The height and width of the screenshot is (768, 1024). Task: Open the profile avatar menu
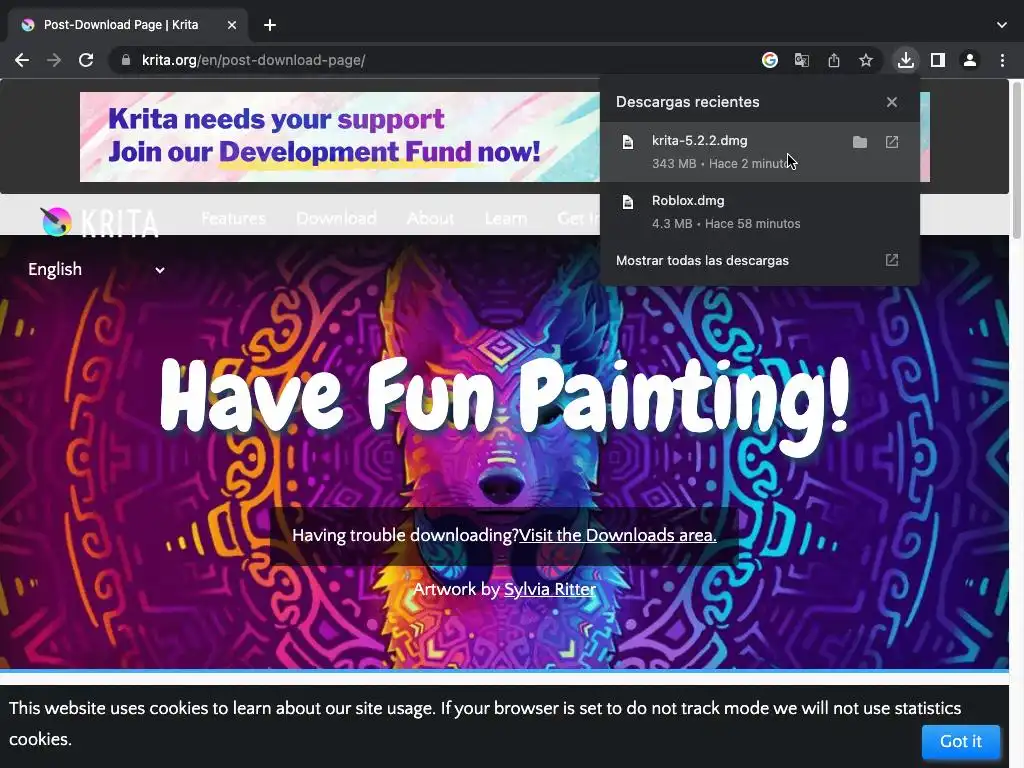click(970, 60)
